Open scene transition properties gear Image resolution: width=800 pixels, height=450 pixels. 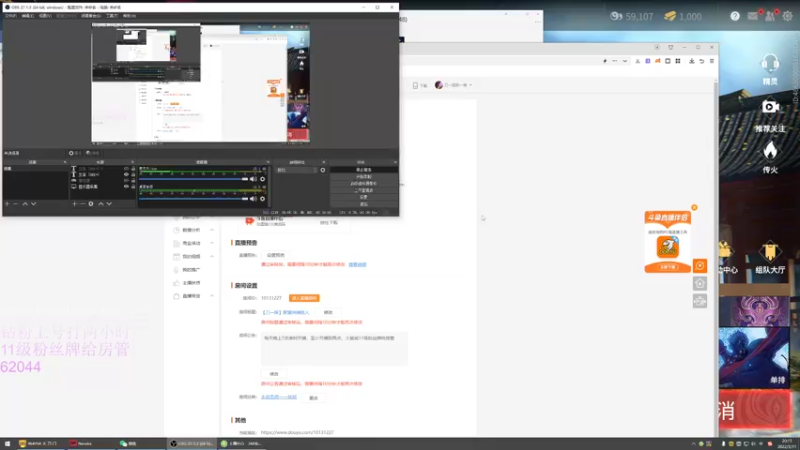tap(322, 170)
